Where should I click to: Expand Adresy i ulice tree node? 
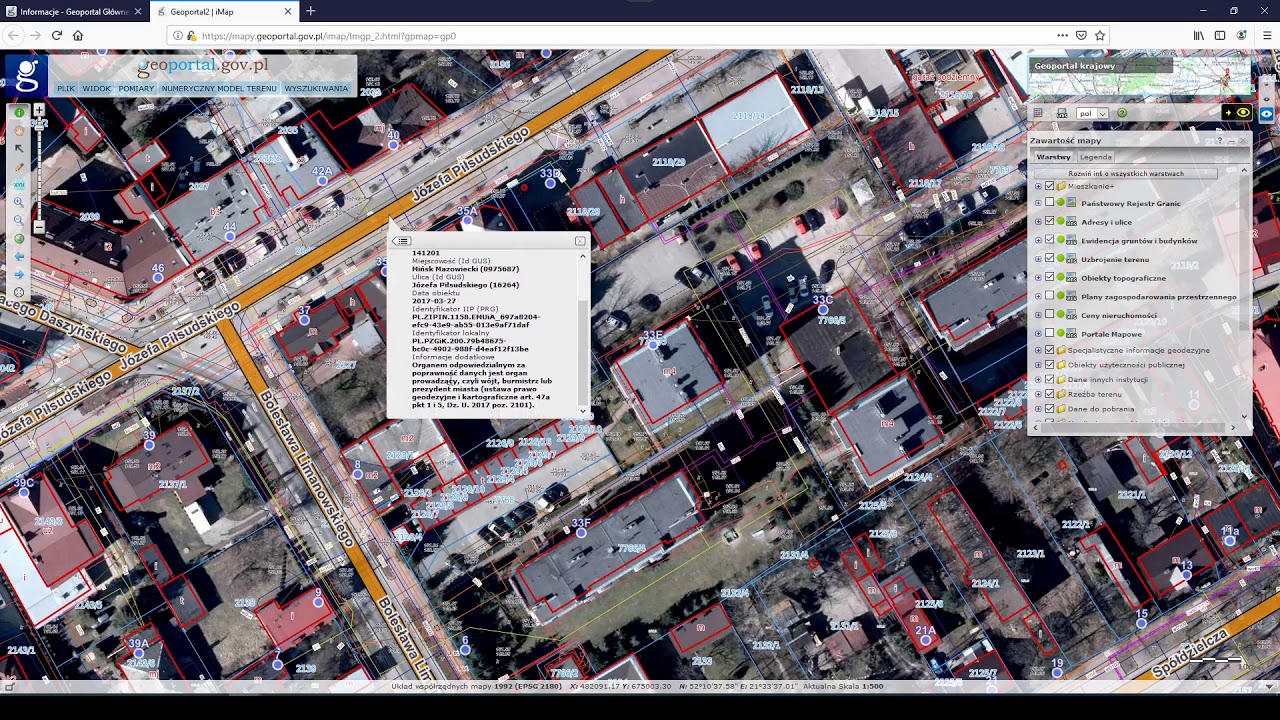click(x=1038, y=222)
